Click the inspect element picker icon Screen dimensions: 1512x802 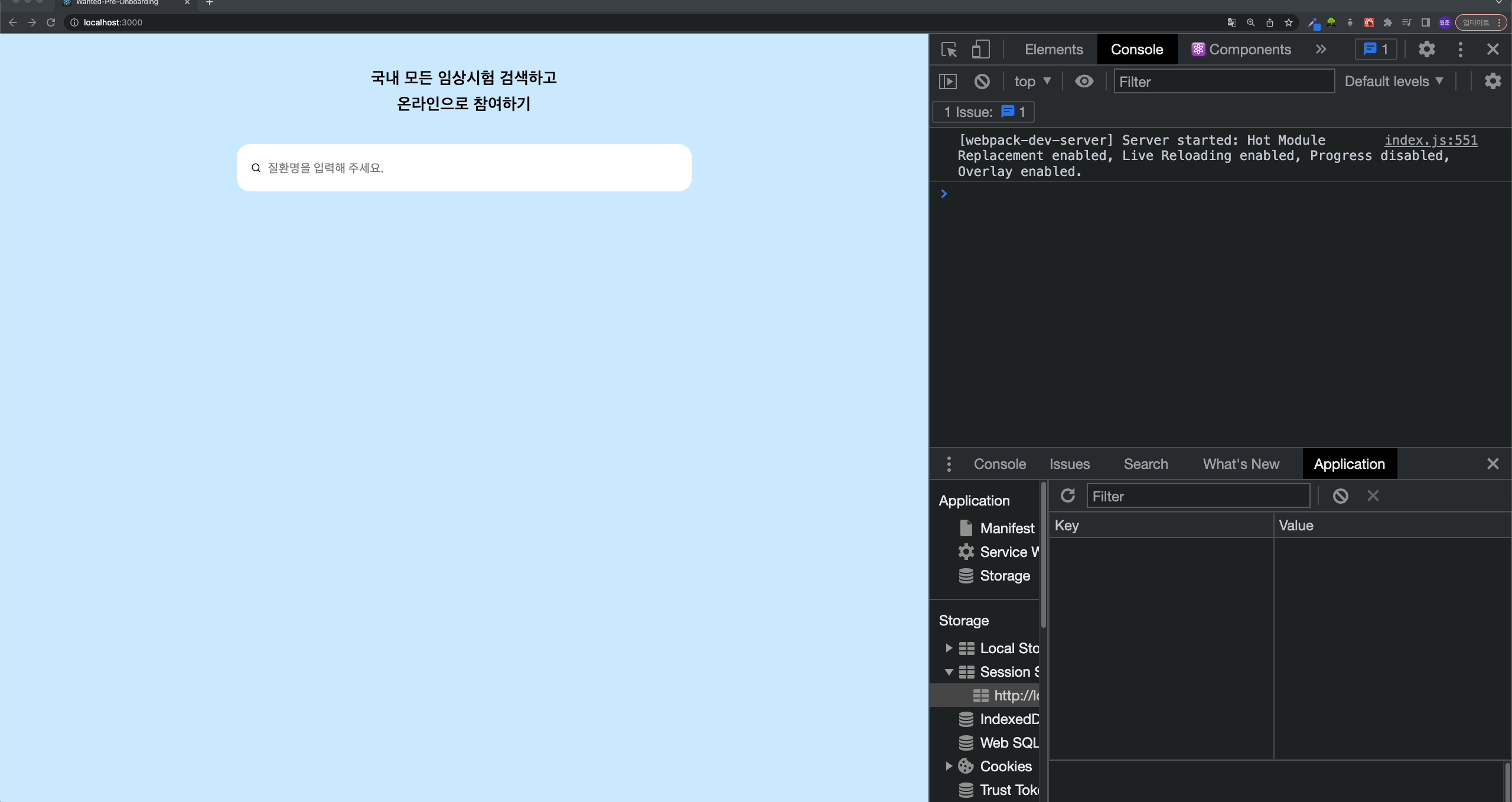coord(949,50)
